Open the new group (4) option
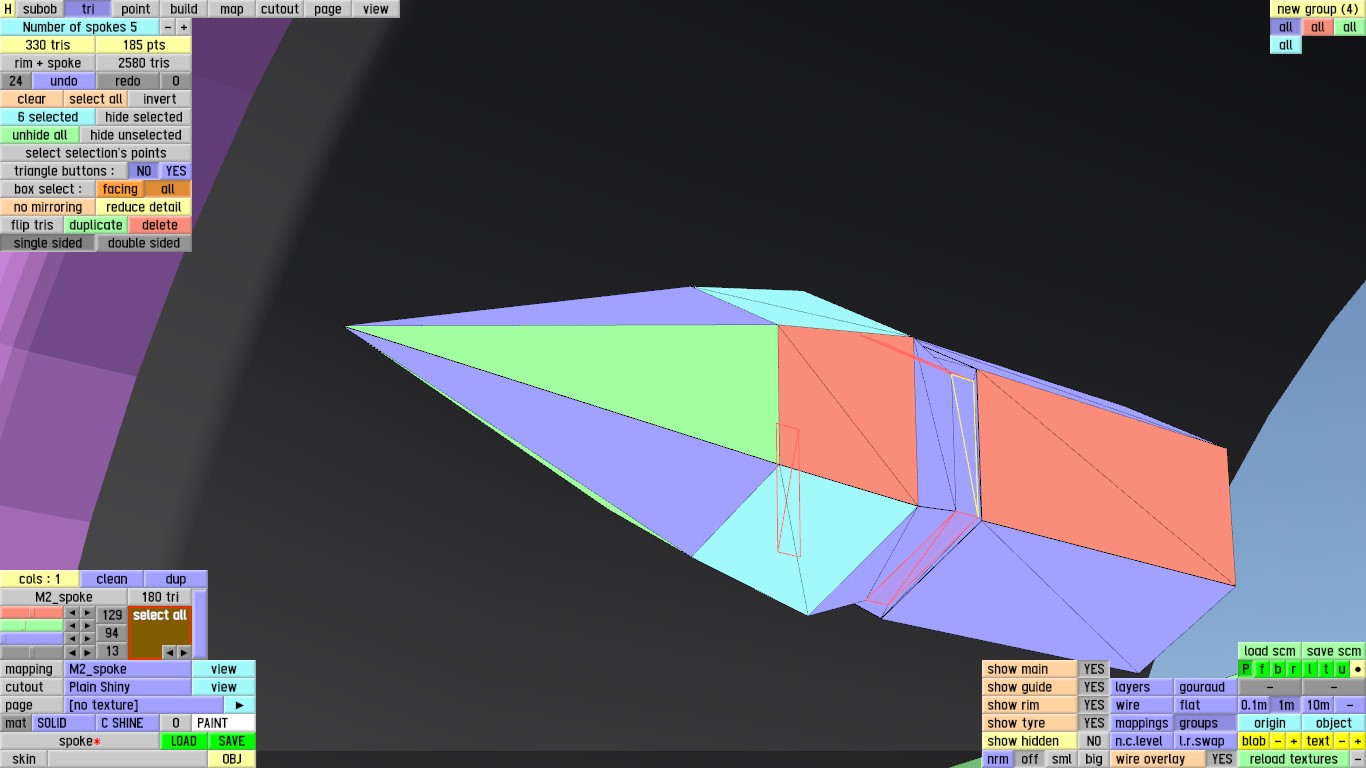The width and height of the screenshot is (1366, 768). (1318, 9)
